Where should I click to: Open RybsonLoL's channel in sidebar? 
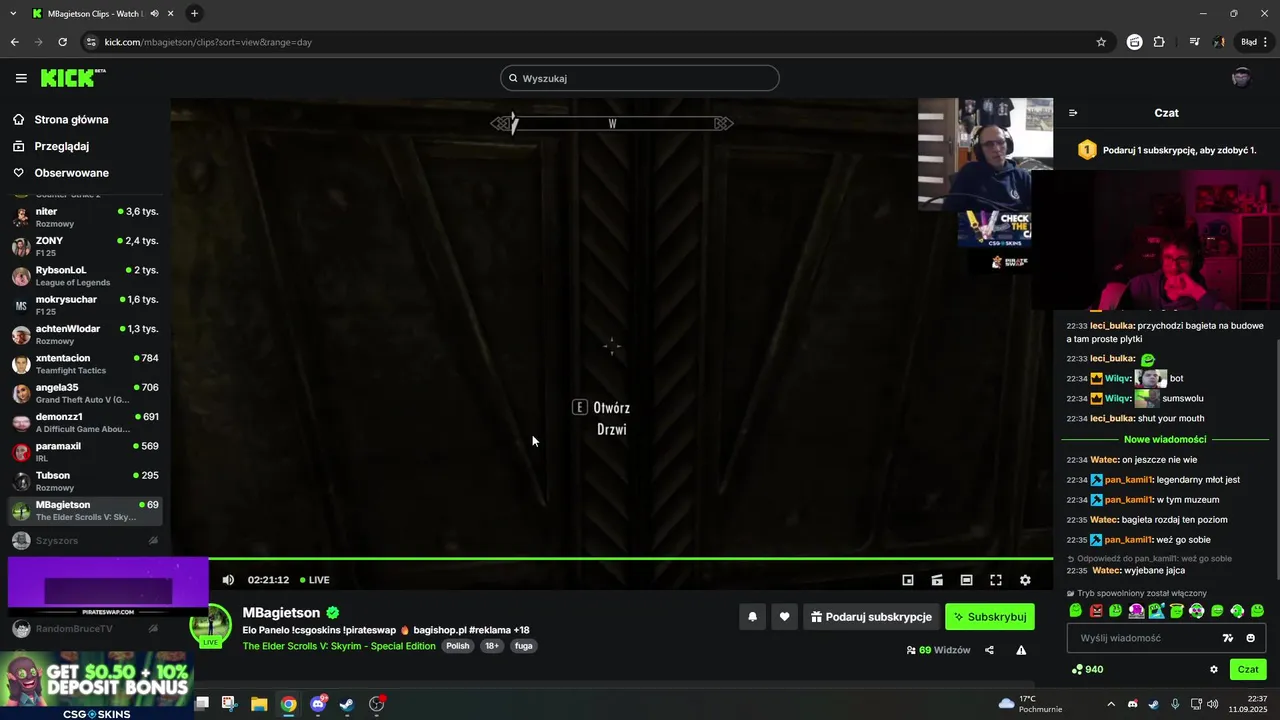click(84, 276)
